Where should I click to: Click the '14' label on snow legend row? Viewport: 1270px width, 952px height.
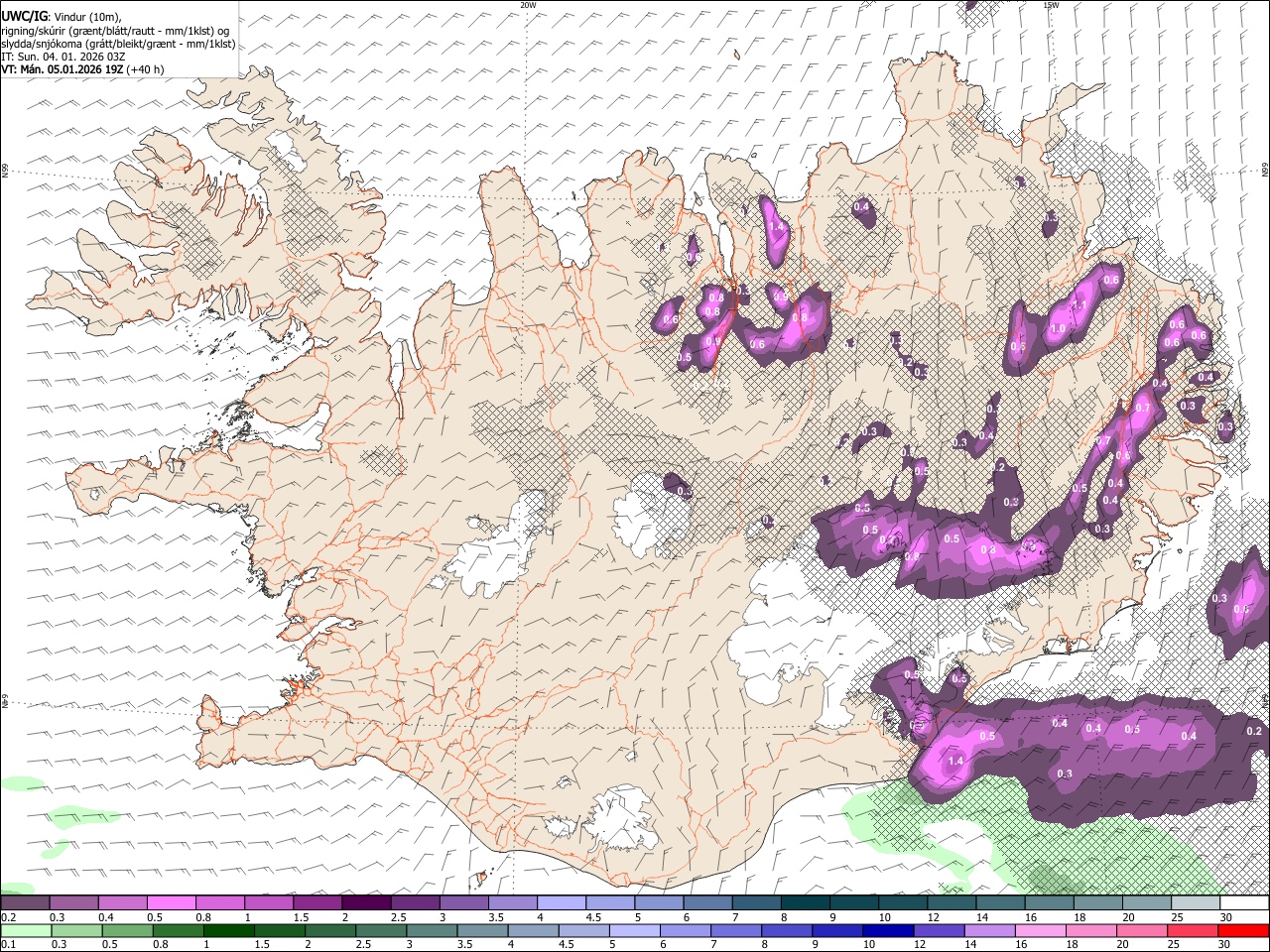(982, 917)
